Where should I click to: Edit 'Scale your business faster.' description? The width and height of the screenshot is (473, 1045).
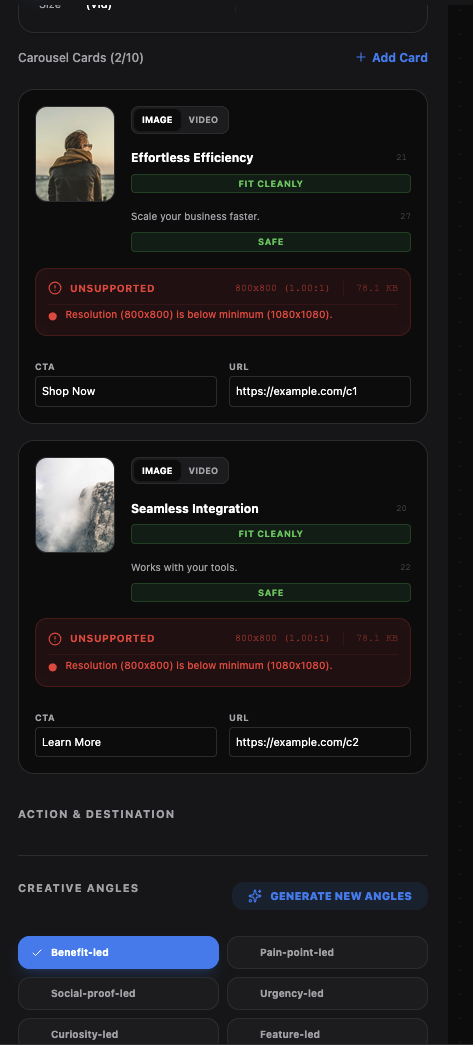195,217
